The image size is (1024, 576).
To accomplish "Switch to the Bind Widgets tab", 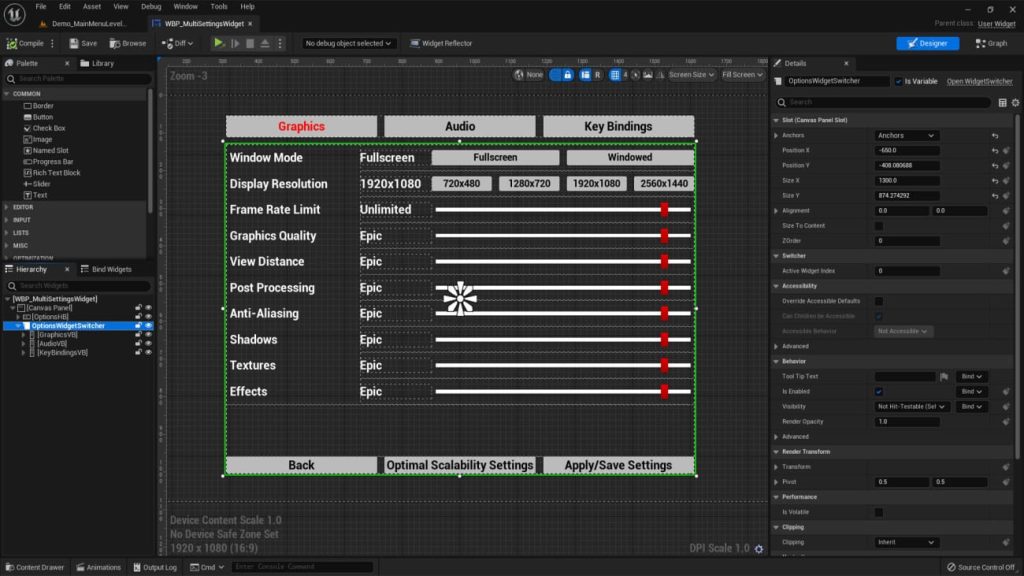I will pyautogui.click(x=111, y=269).
